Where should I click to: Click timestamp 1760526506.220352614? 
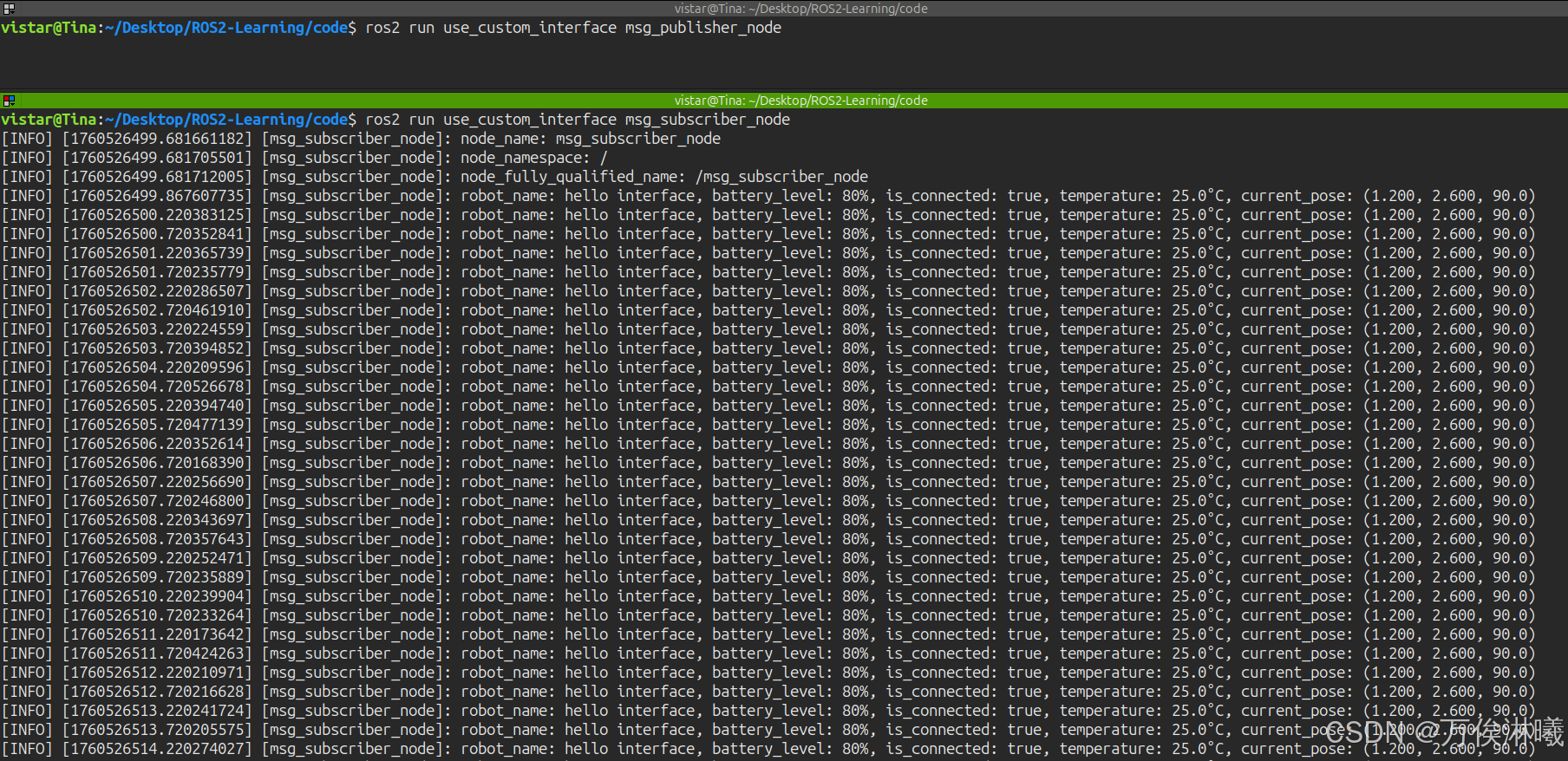pos(157,444)
